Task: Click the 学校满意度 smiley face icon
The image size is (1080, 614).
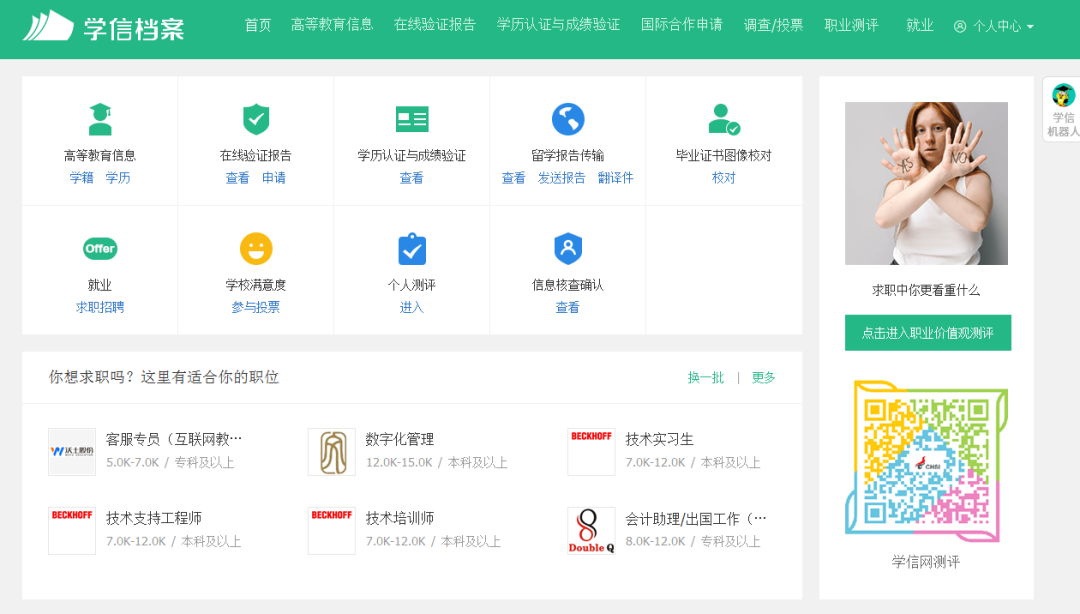Action: (x=256, y=249)
